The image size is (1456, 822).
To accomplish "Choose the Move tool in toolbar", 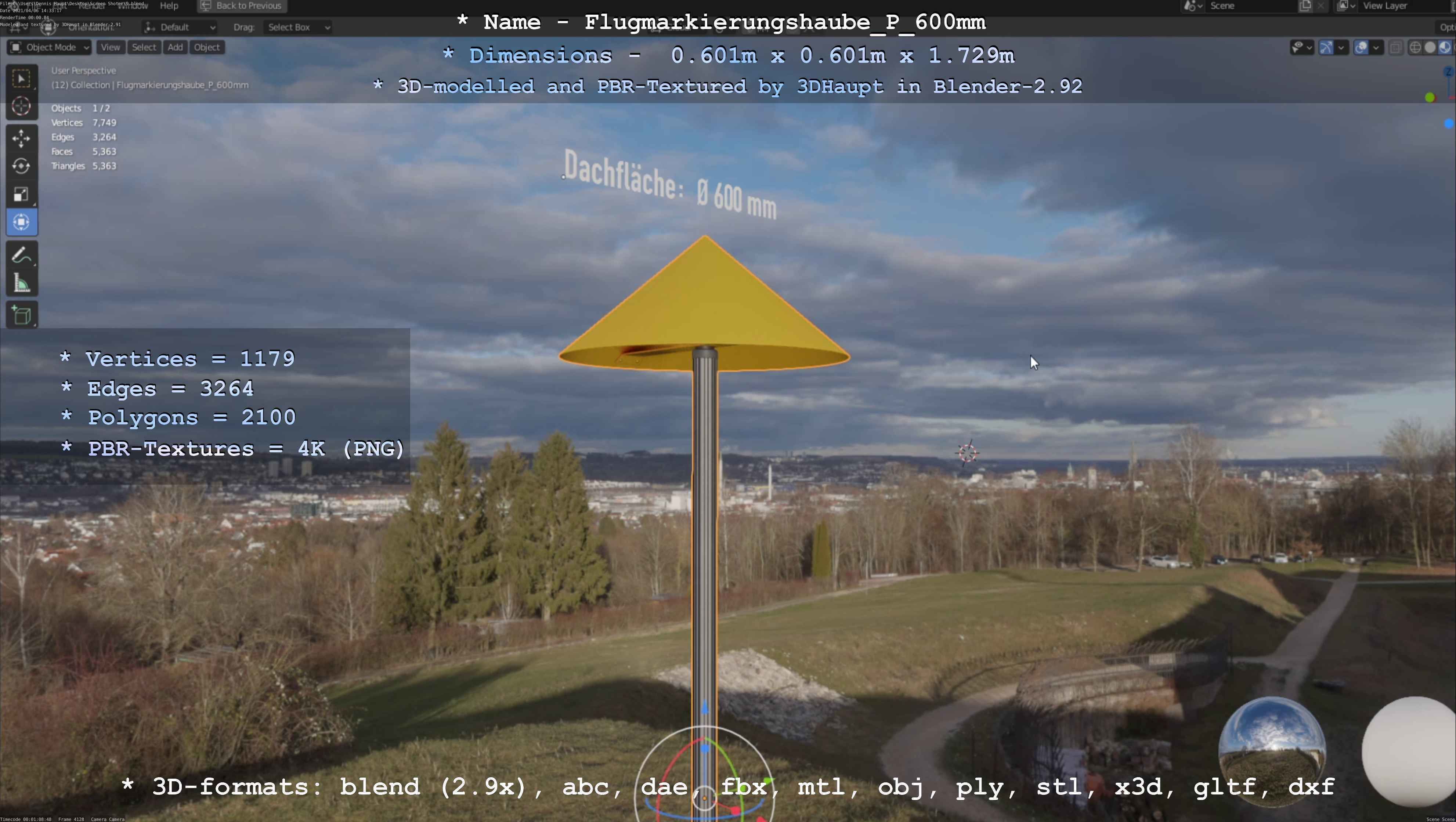I will 21,138.
